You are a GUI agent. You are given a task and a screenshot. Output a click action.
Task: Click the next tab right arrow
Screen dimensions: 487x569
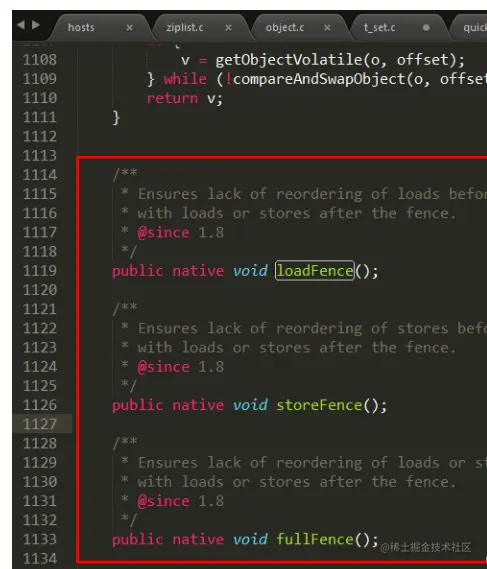(36, 25)
